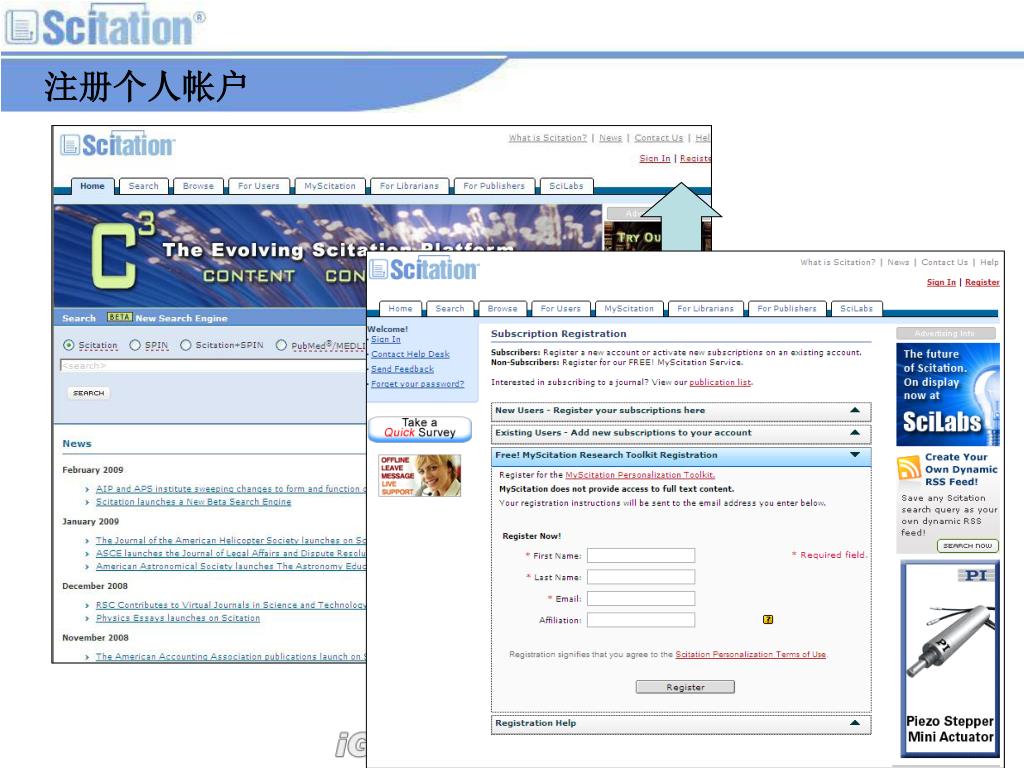
Task: Click Sign In link at top of registration page
Action: [x=941, y=282]
